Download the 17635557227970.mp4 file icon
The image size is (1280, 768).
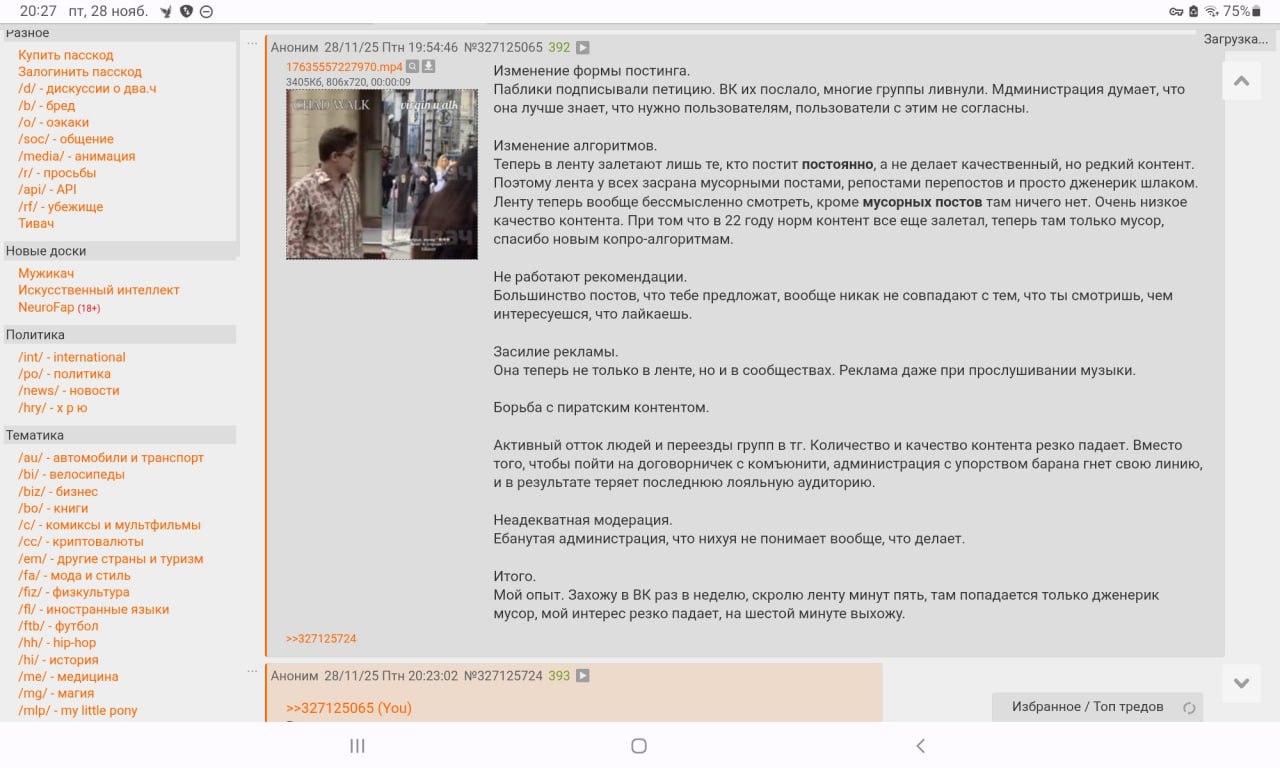428,67
